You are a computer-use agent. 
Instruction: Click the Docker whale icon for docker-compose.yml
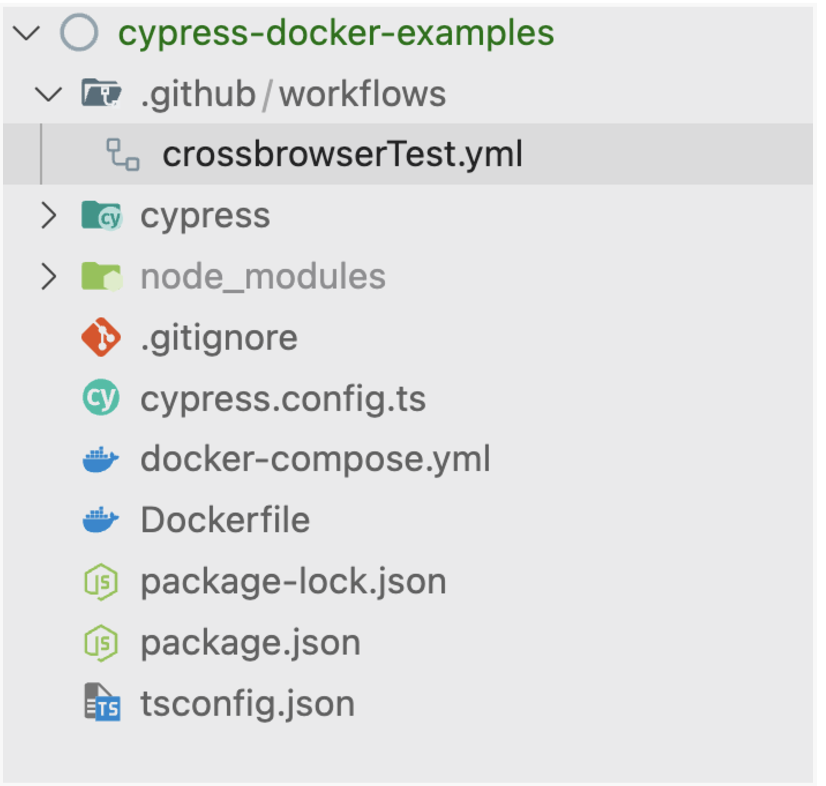tap(100, 459)
